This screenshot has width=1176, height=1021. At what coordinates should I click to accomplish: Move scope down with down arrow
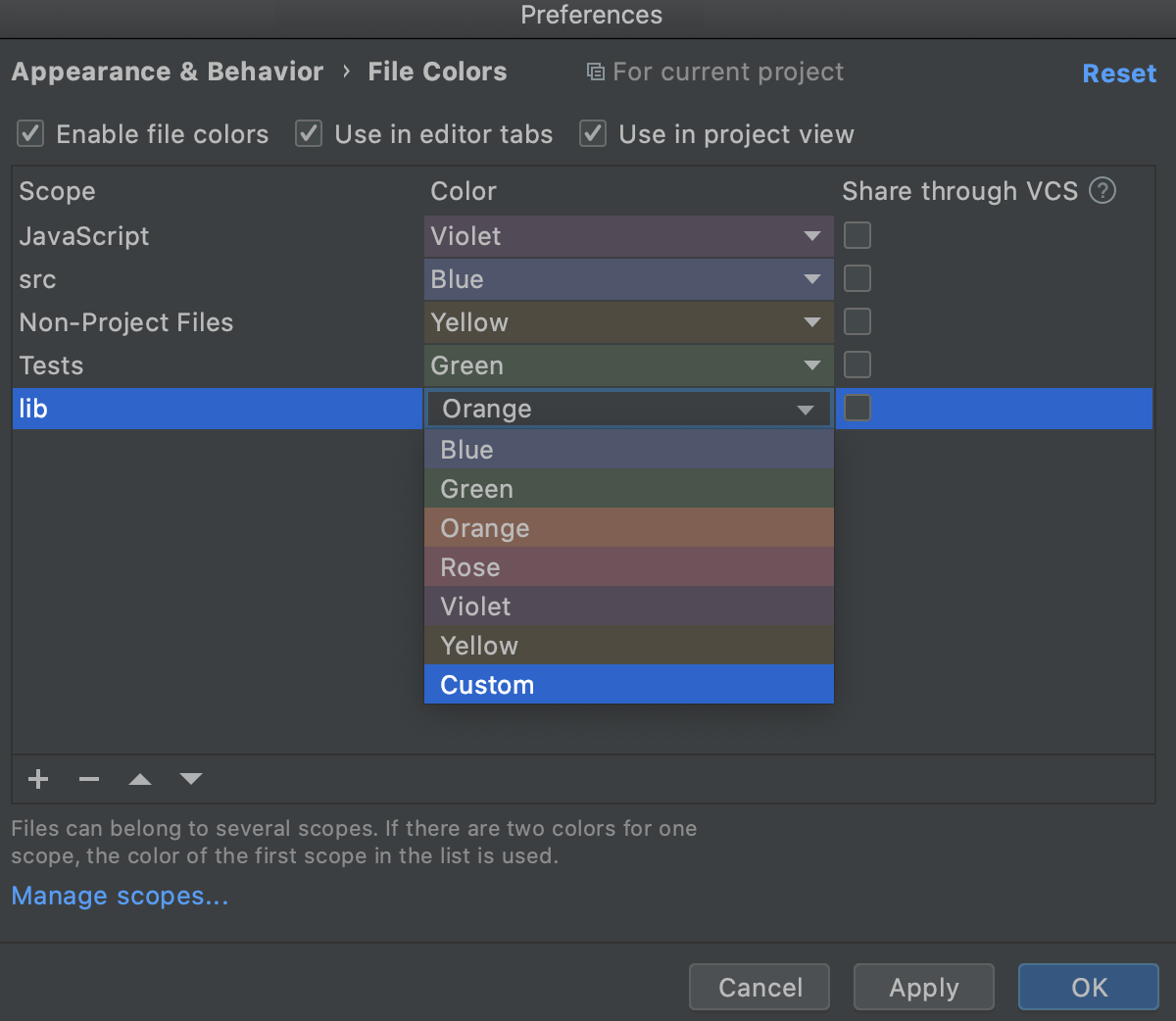point(191,779)
